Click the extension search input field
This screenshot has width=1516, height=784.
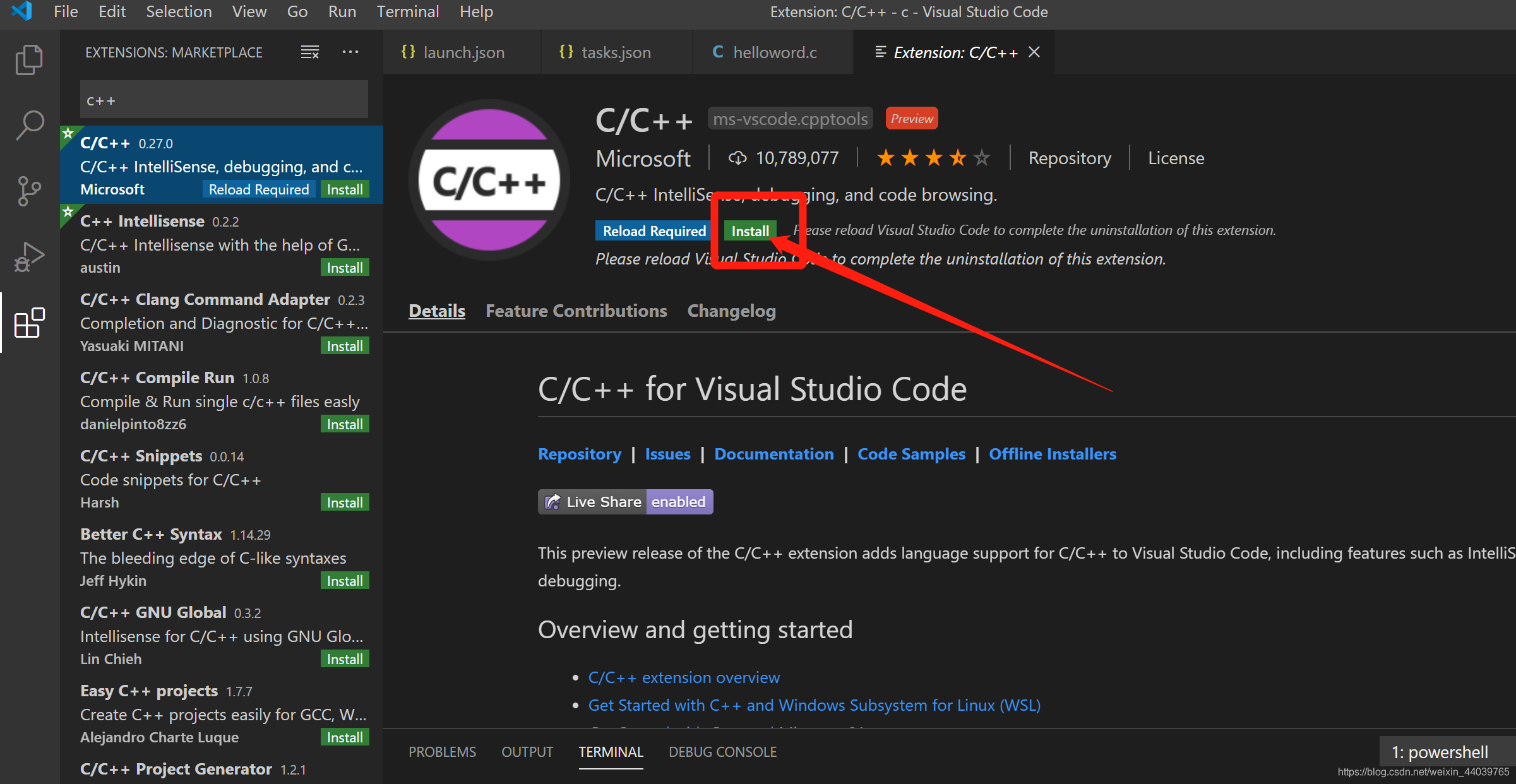224,100
